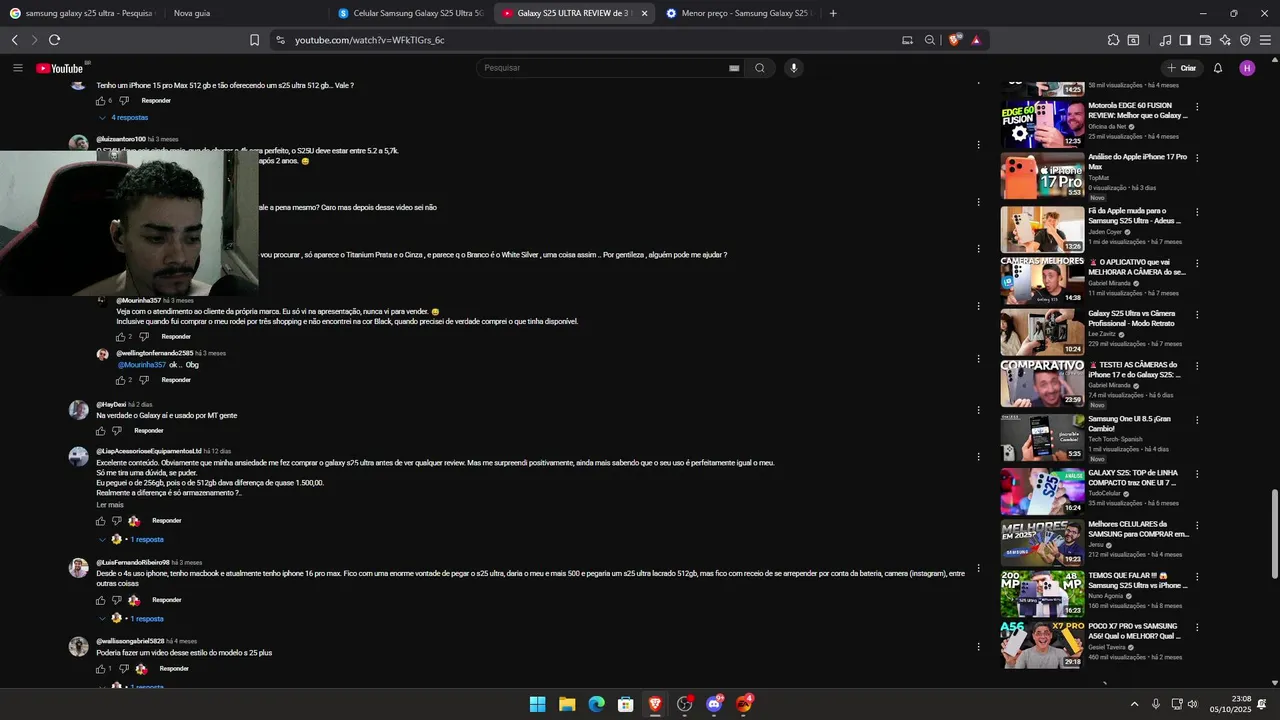
Task: Click Responder under Mourinha357 reply
Action: click(x=176, y=337)
